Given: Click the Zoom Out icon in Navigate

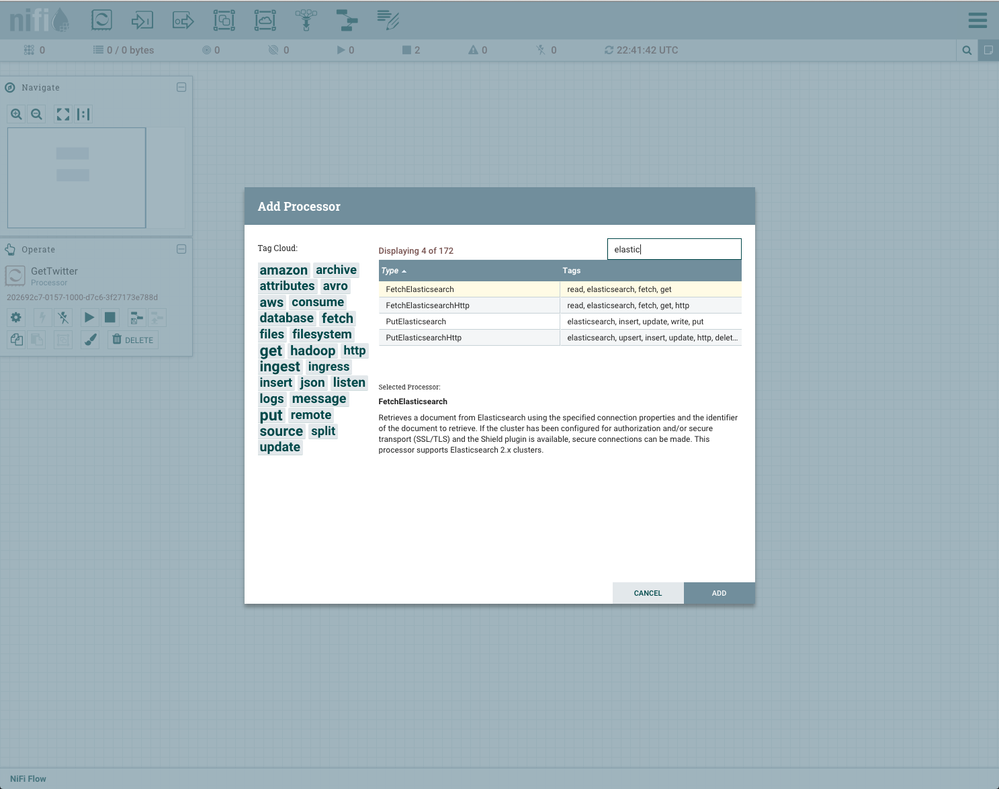Looking at the screenshot, I should pos(37,114).
